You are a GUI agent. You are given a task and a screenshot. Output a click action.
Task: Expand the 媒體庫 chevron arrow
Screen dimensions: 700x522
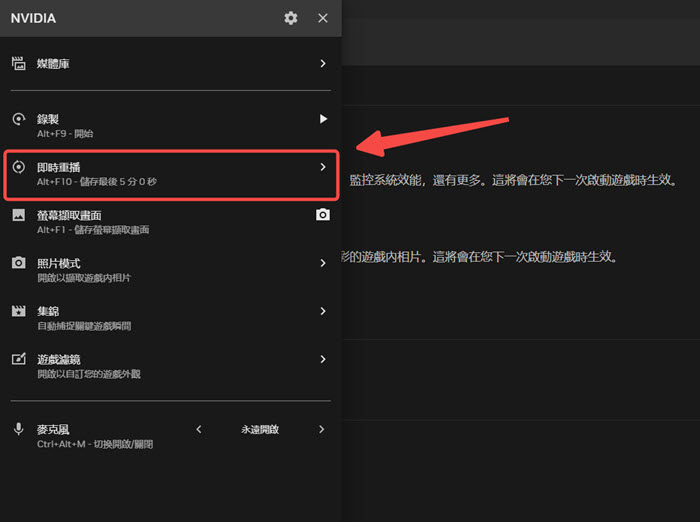(323, 63)
